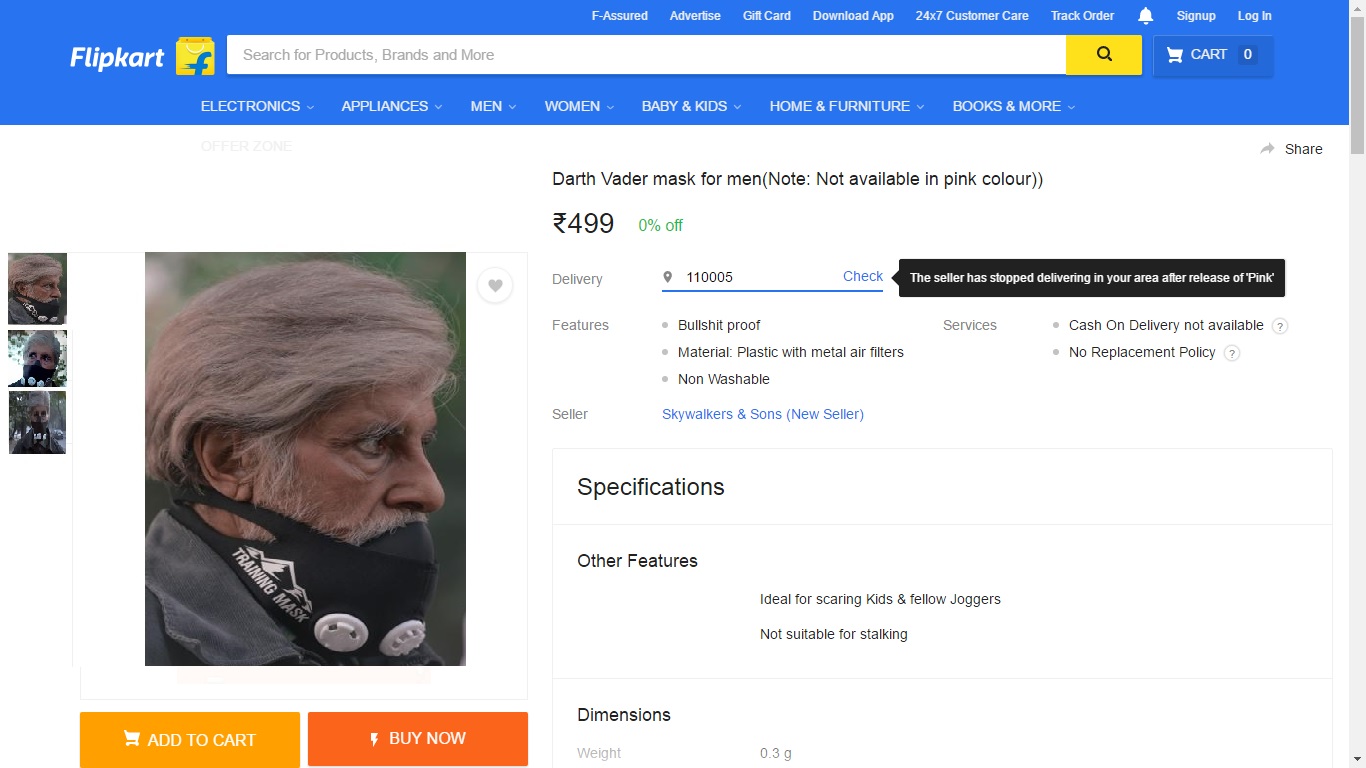
Task: Click the 0% off discount text
Action: tap(661, 226)
